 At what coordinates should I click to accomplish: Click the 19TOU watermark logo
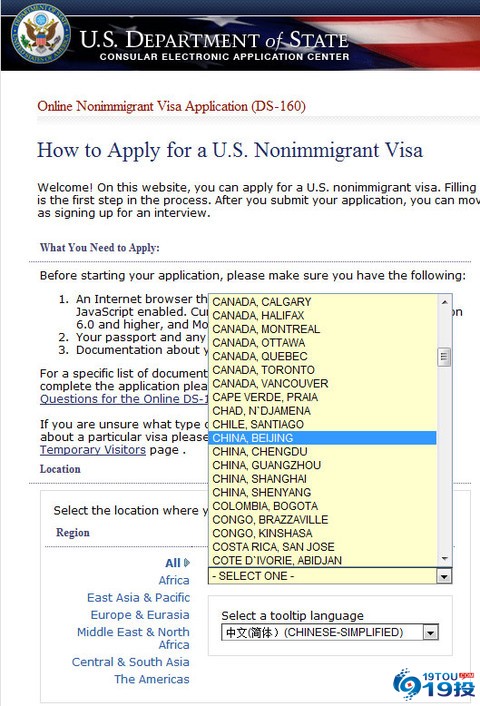pos(434,685)
